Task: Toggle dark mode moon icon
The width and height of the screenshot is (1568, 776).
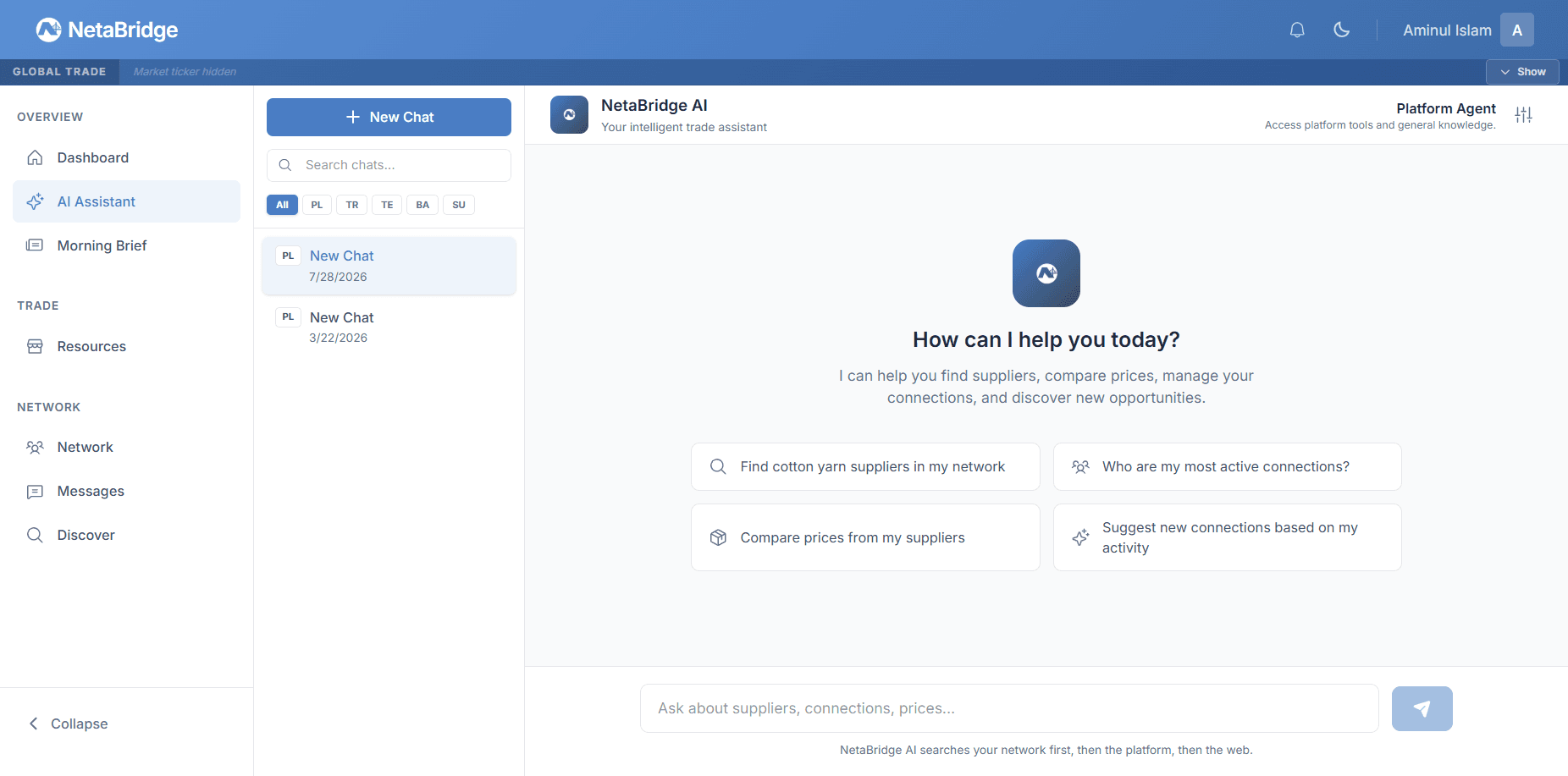Action: (x=1342, y=30)
